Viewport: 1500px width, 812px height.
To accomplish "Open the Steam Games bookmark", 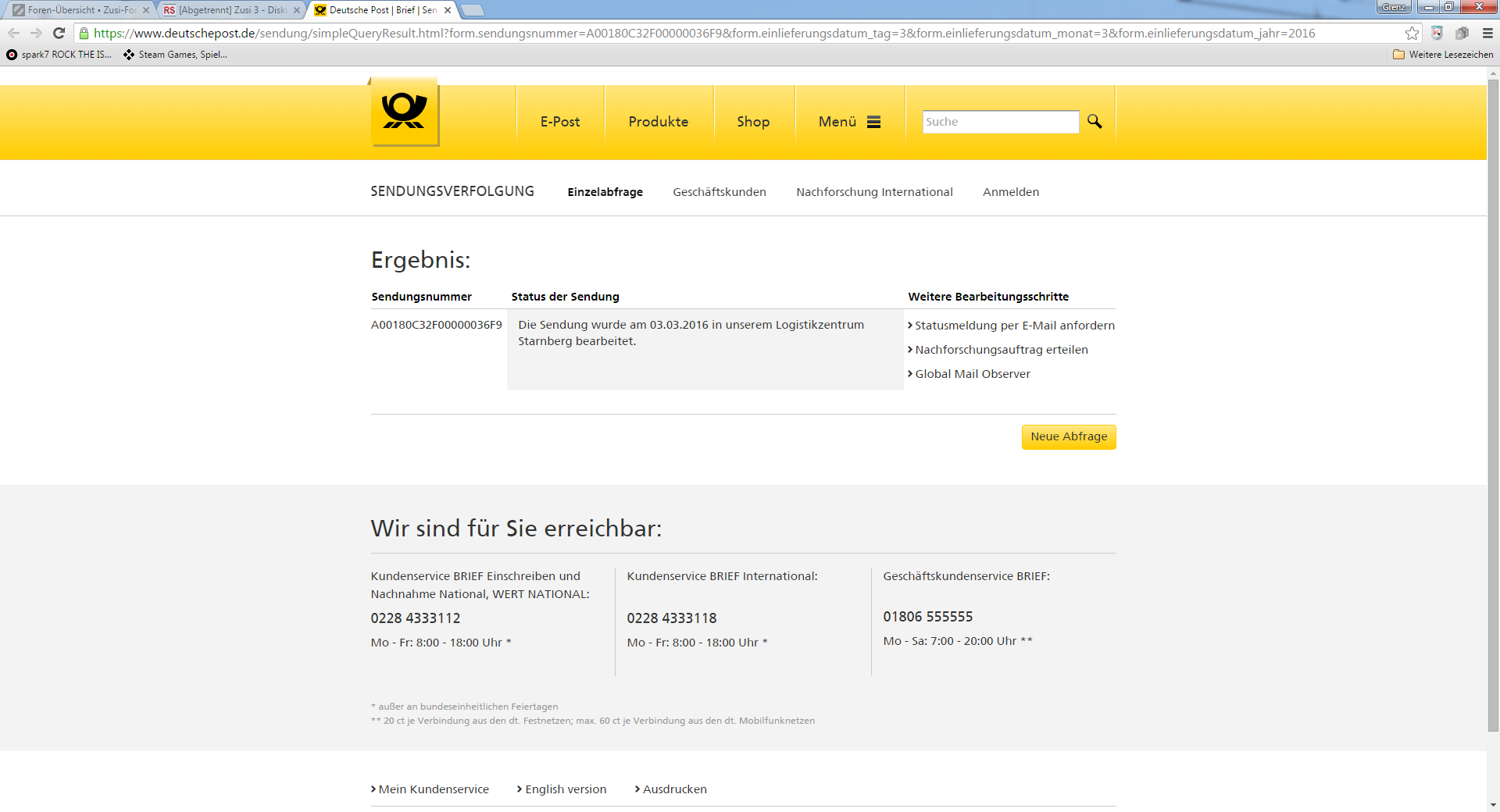I will pyautogui.click(x=176, y=55).
